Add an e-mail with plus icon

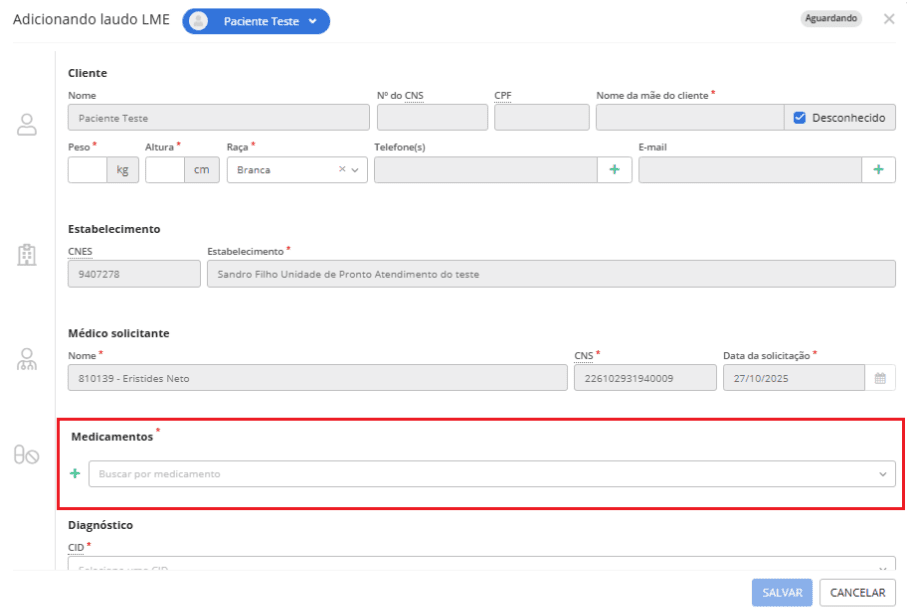pos(878,170)
